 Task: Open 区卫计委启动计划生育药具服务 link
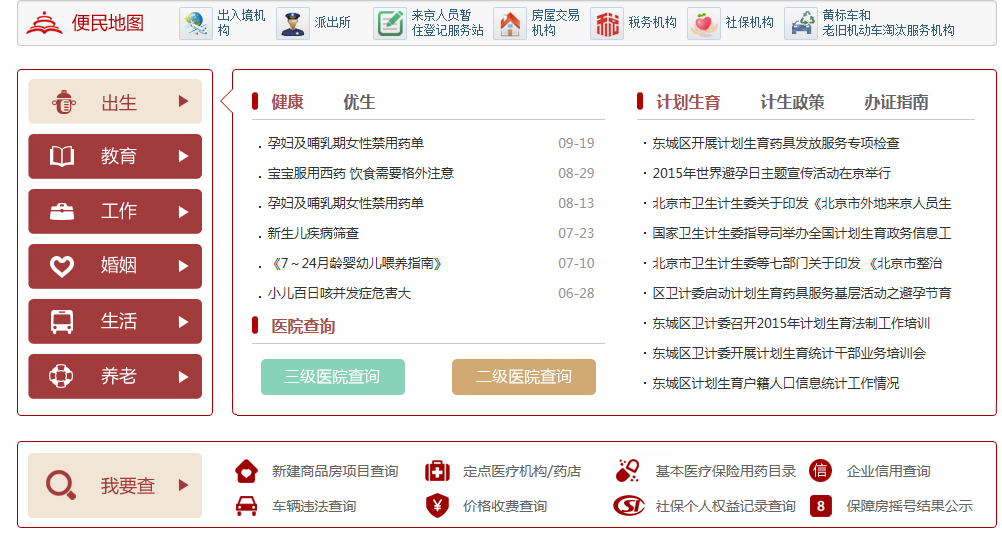(801, 293)
